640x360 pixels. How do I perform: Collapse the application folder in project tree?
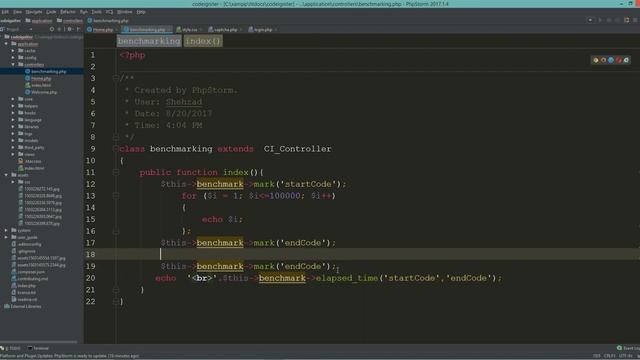(x=6, y=44)
